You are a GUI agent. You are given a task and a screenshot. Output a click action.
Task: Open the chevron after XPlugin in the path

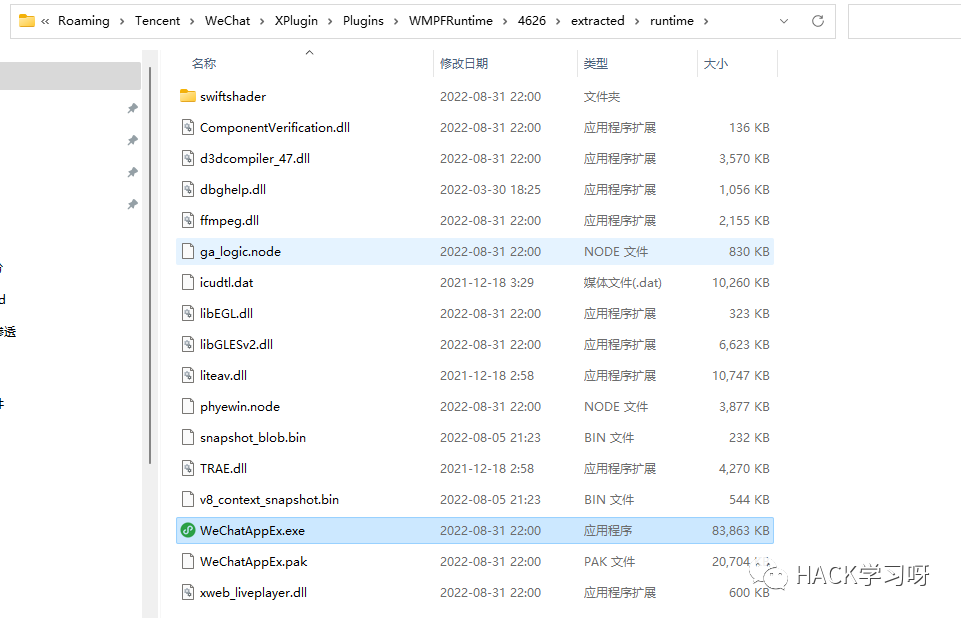click(330, 21)
